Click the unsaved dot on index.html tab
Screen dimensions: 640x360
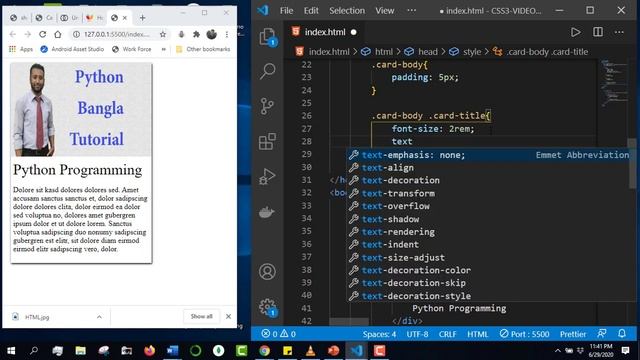[x=353, y=32]
